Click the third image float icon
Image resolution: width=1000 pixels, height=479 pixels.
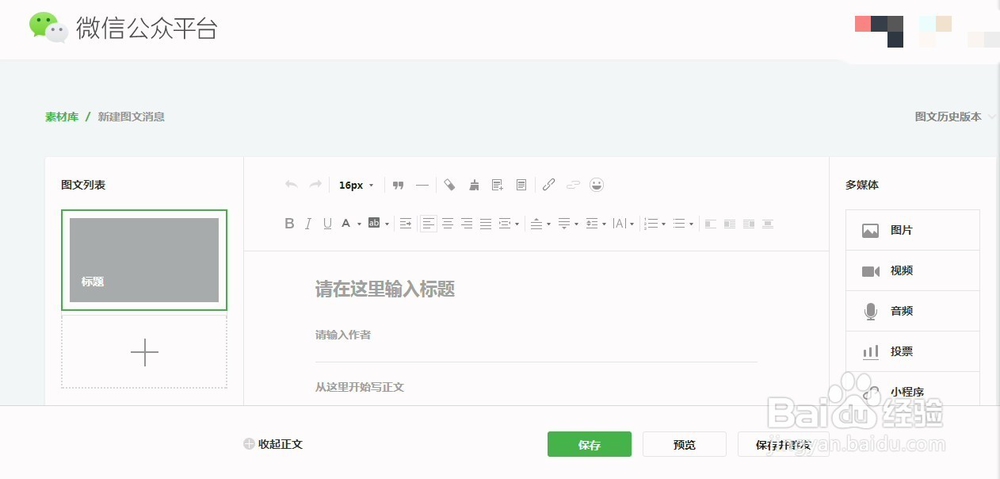(x=749, y=224)
